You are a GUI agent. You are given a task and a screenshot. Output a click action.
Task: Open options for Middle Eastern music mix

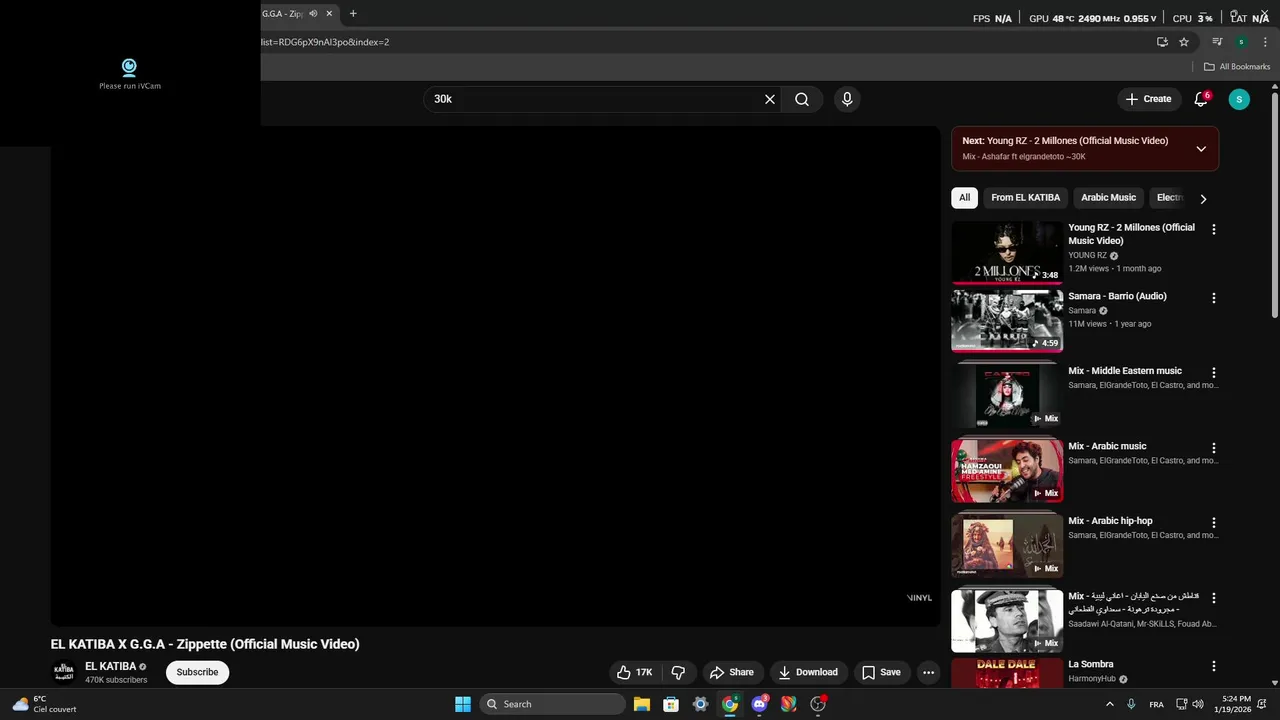click(x=1214, y=373)
